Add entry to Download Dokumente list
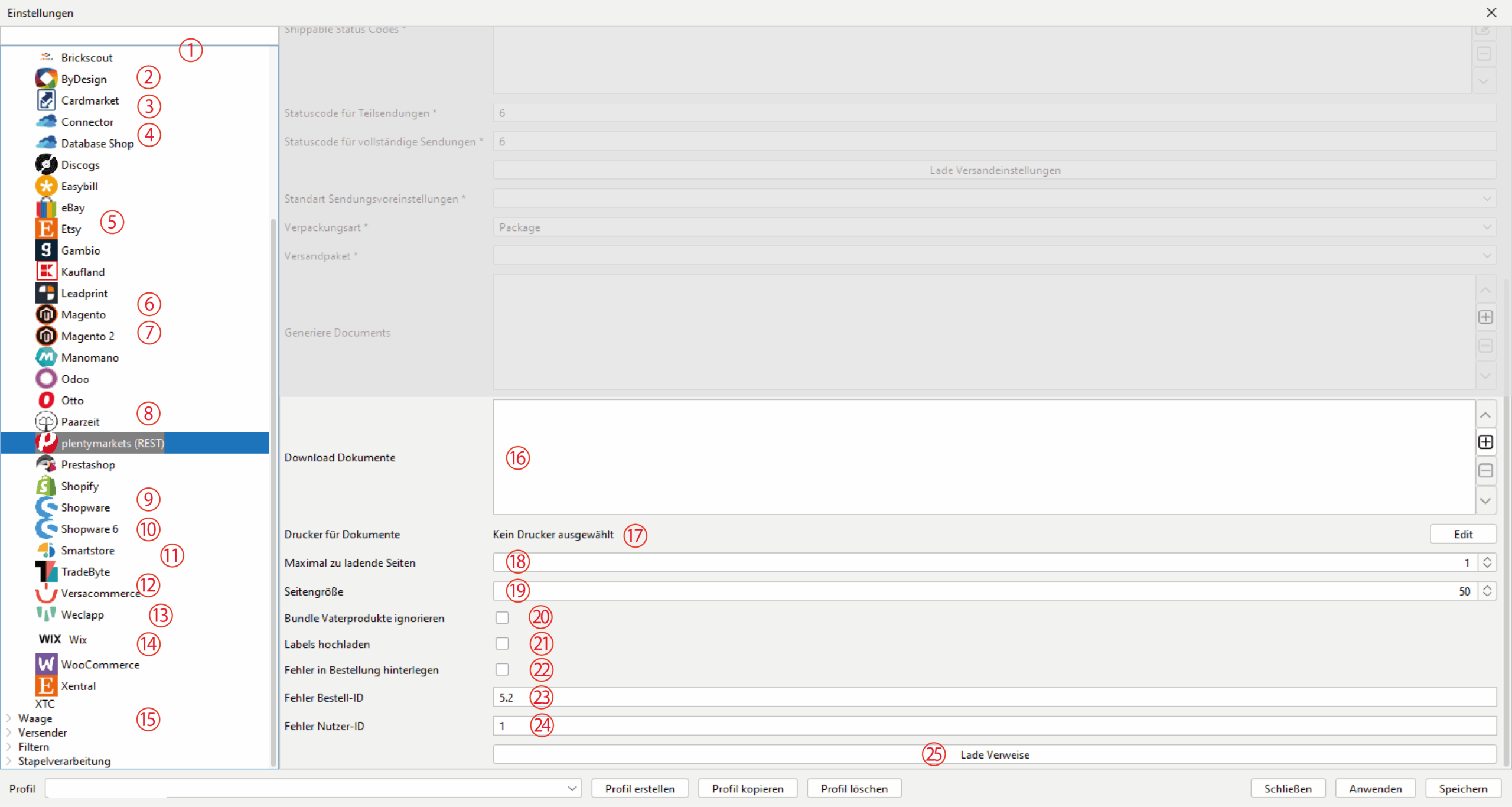This screenshot has height=807, width=1512. [x=1485, y=442]
